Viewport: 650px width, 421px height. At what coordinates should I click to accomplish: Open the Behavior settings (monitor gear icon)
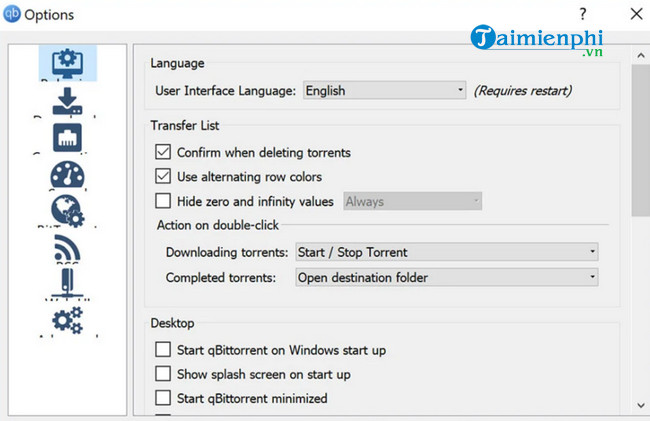68,63
